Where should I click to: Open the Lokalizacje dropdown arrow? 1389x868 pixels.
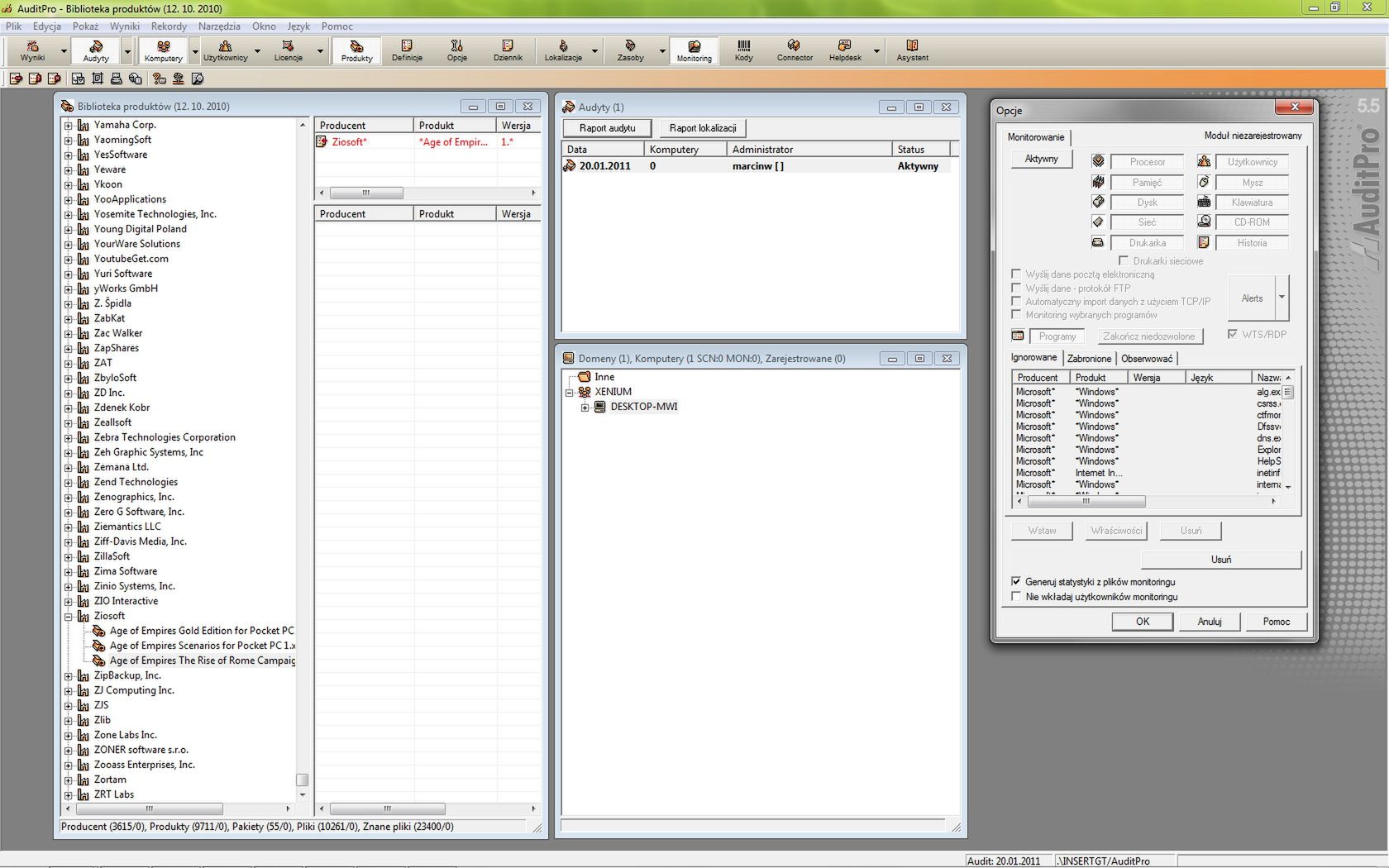point(594,51)
